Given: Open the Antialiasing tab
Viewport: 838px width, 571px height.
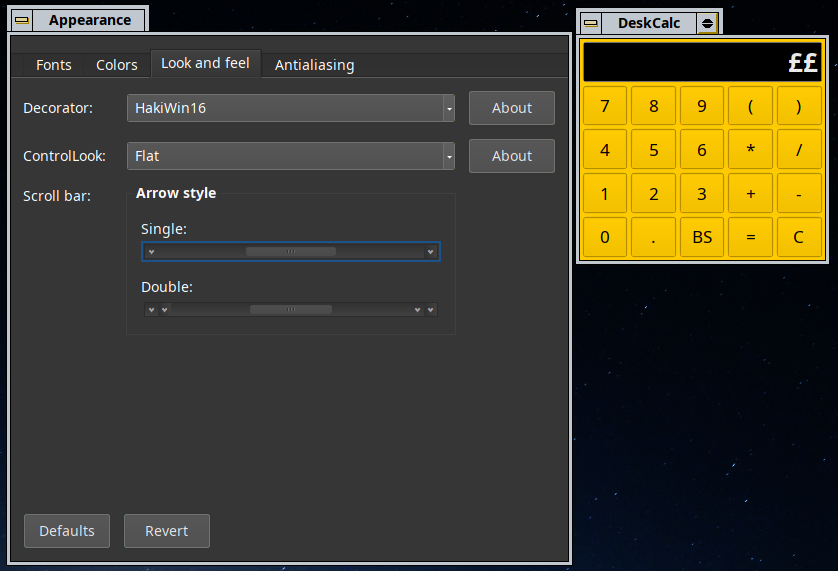Looking at the screenshot, I should point(314,65).
